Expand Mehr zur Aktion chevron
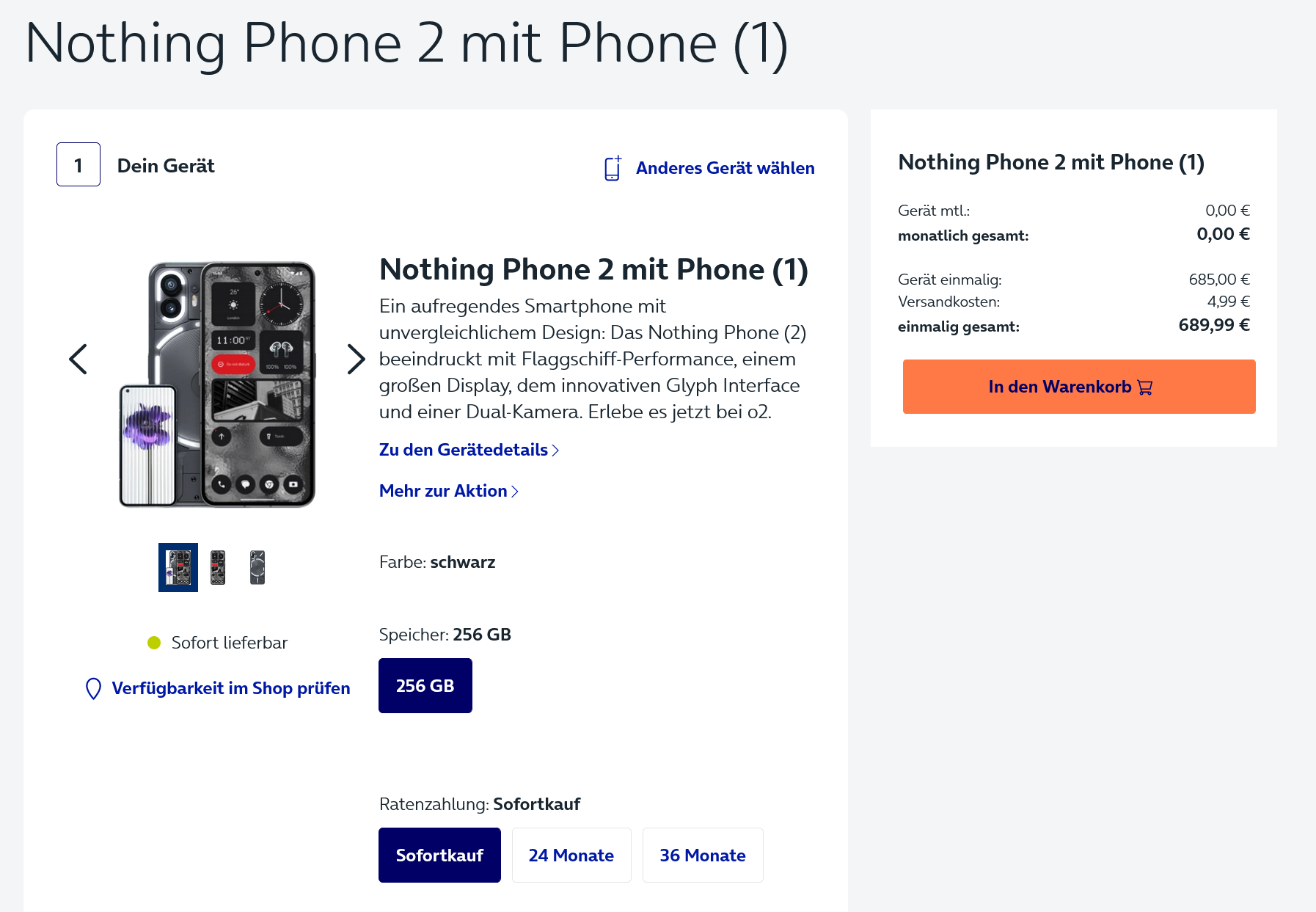The height and width of the screenshot is (912, 1316). [515, 492]
